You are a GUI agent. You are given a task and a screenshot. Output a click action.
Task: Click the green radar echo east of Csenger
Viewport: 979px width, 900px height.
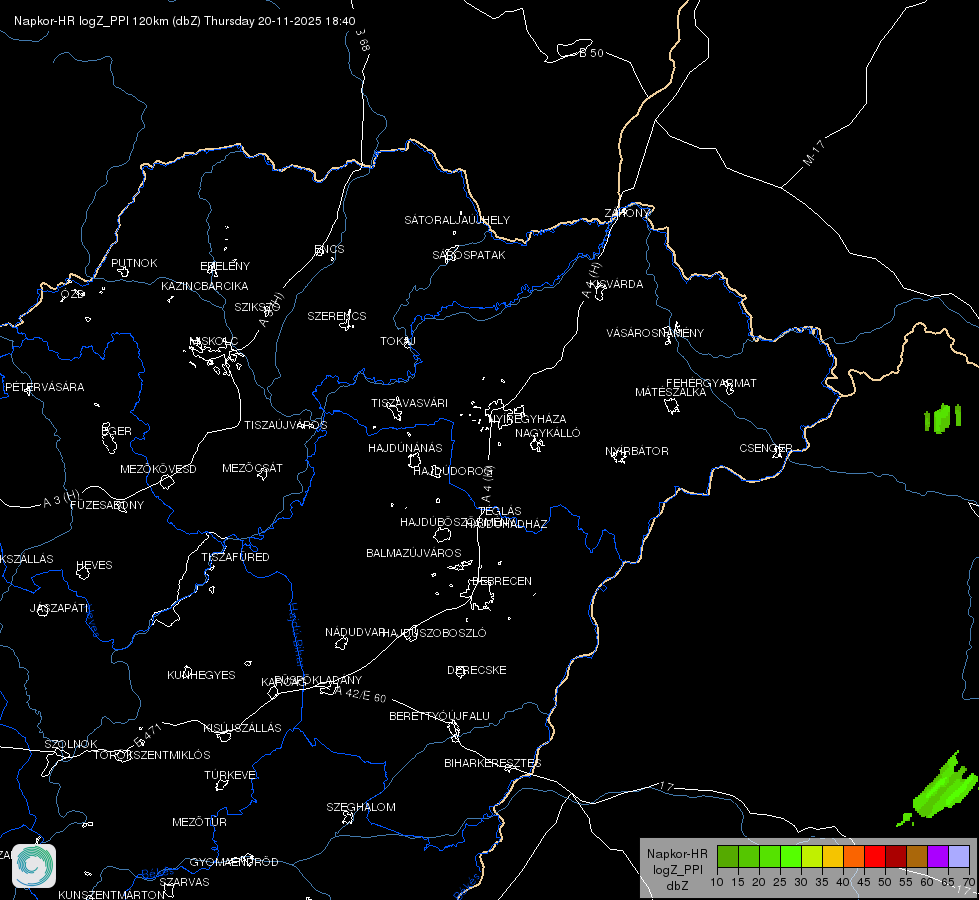point(943,418)
